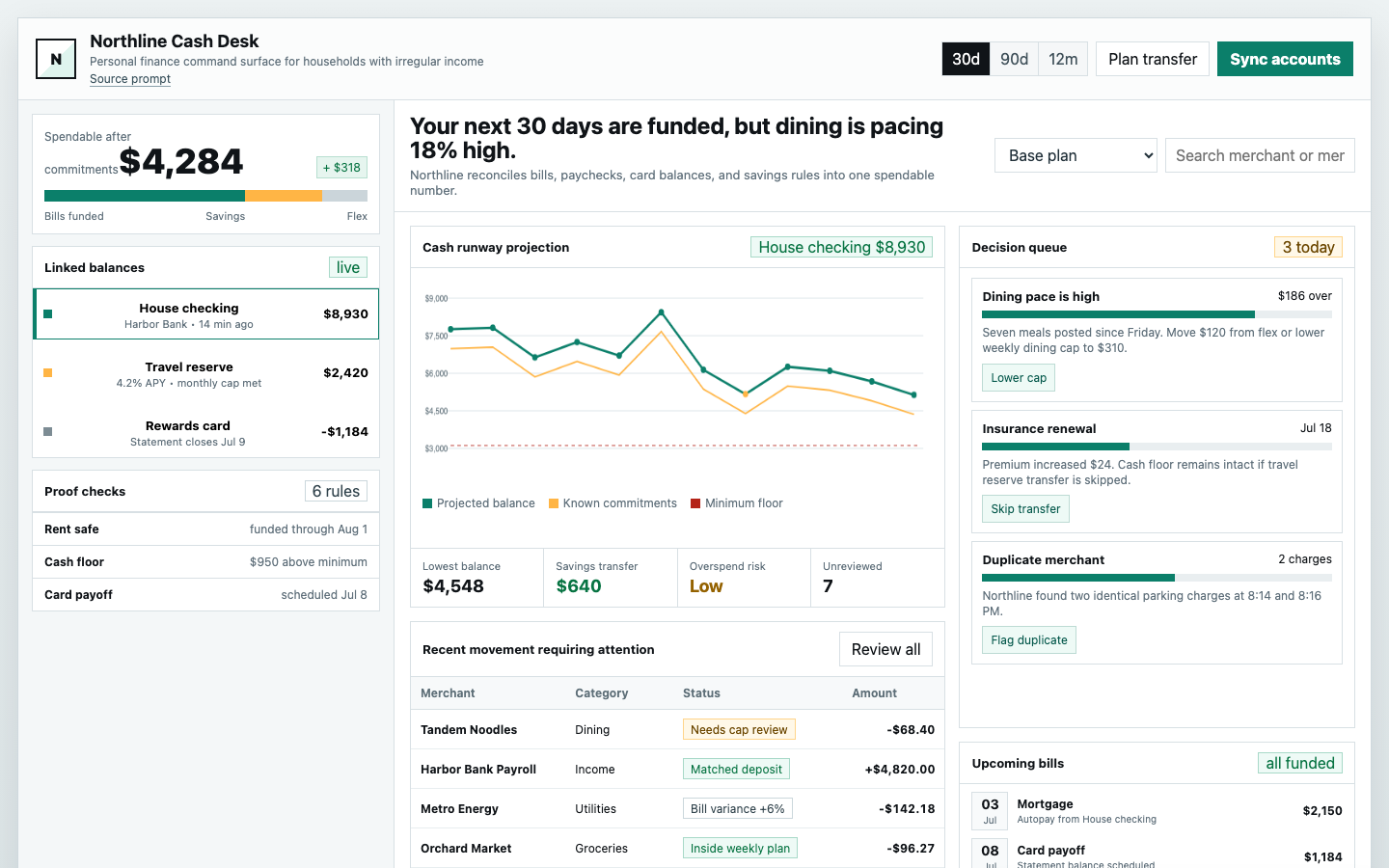Open the Tandem Noodles transaction

click(x=677, y=729)
